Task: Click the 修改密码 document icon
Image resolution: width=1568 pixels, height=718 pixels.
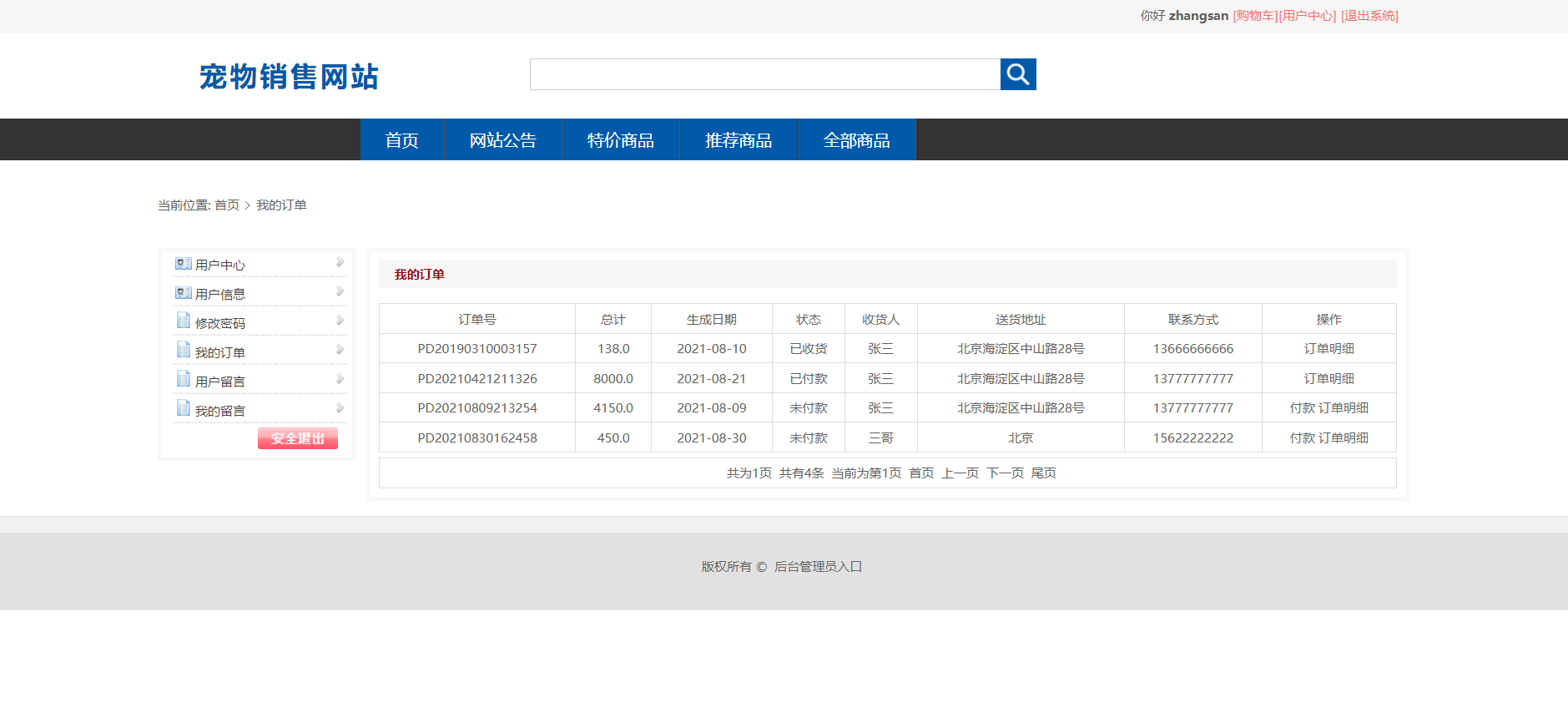Action: click(184, 321)
